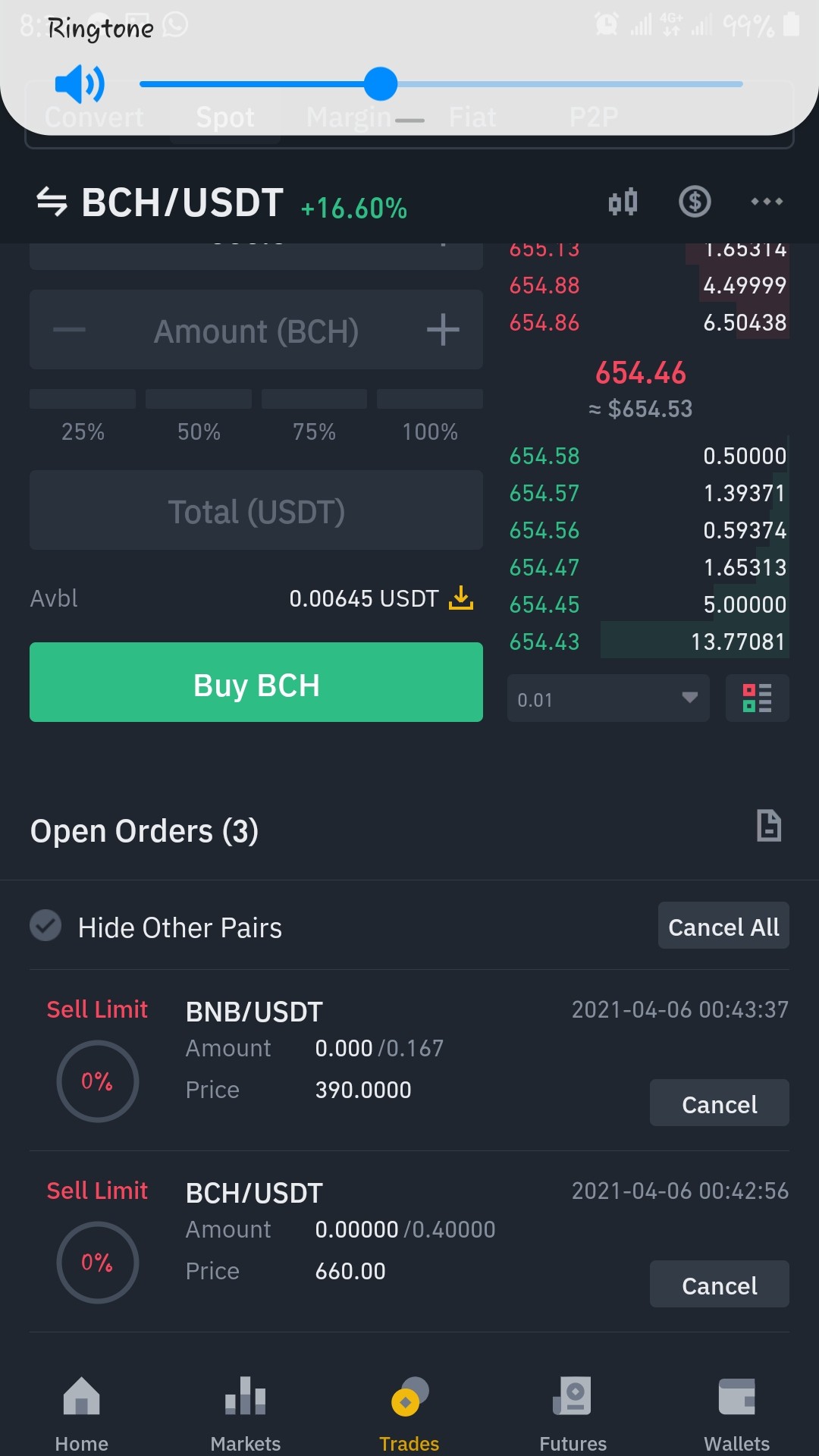Screen dimensions: 819x1456
Task: Click the ringtone volume slider track
Action: (x=441, y=84)
